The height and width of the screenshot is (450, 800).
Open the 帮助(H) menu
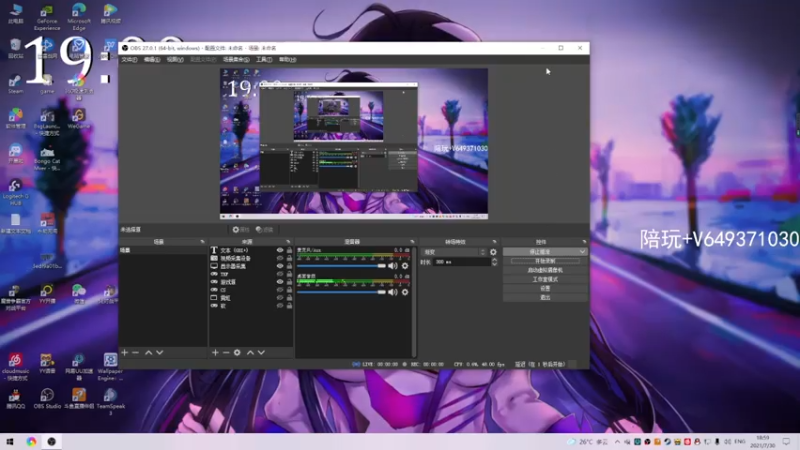point(288,60)
